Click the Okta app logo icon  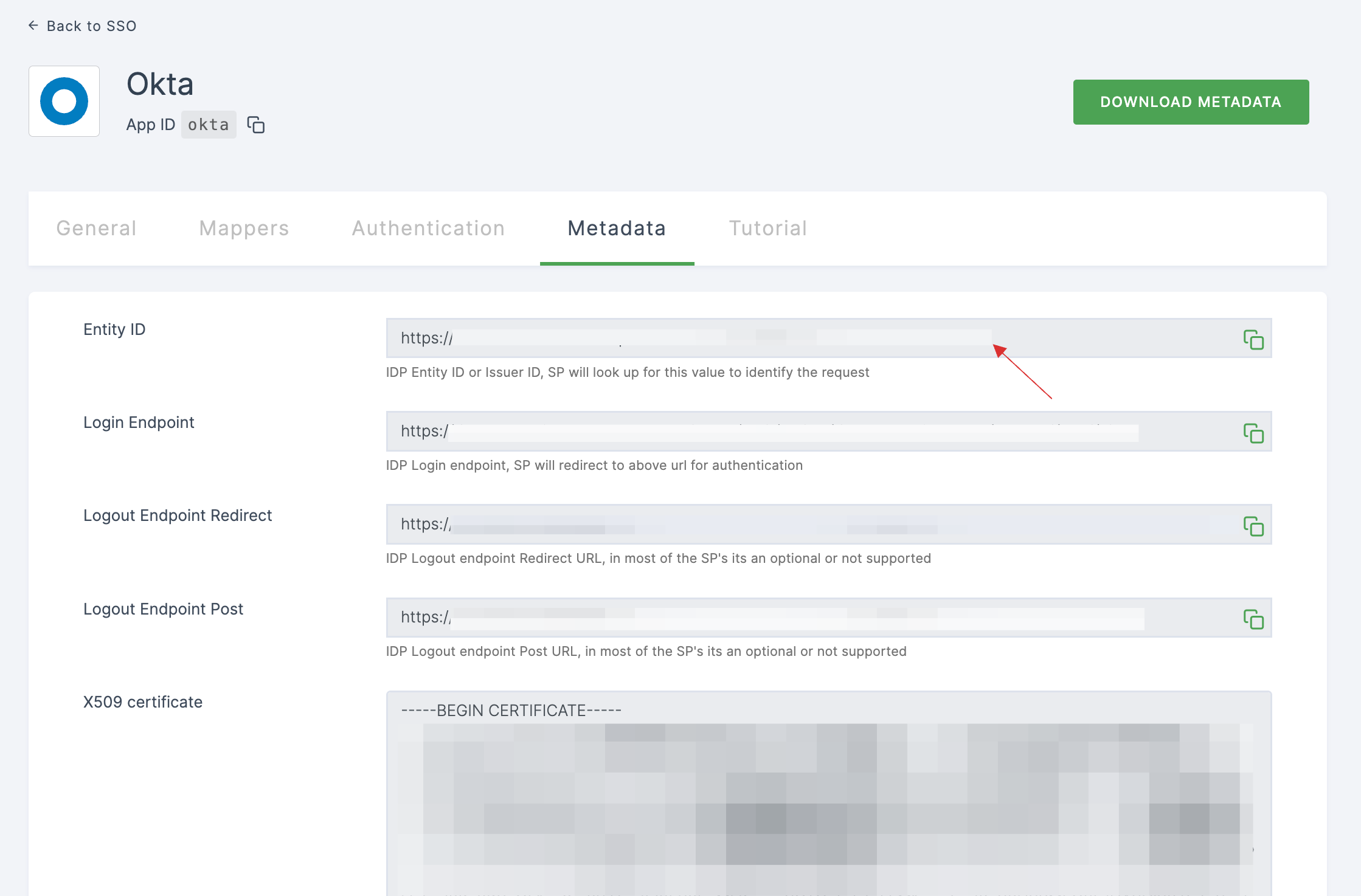63,101
